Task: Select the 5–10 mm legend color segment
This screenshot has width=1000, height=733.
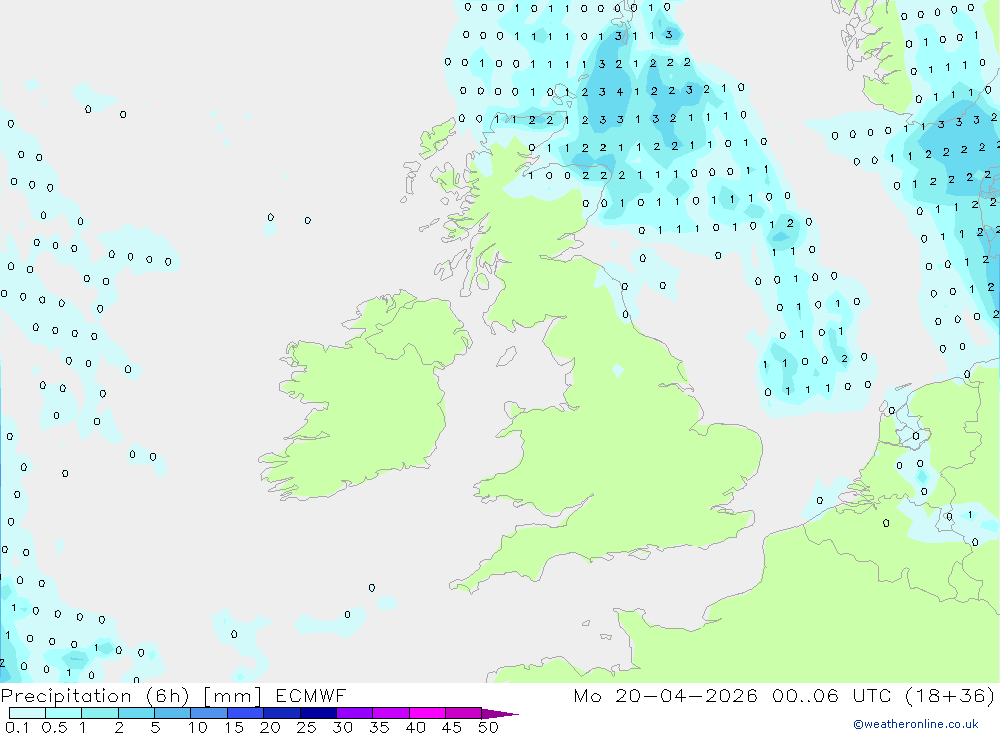Action: 172,713
